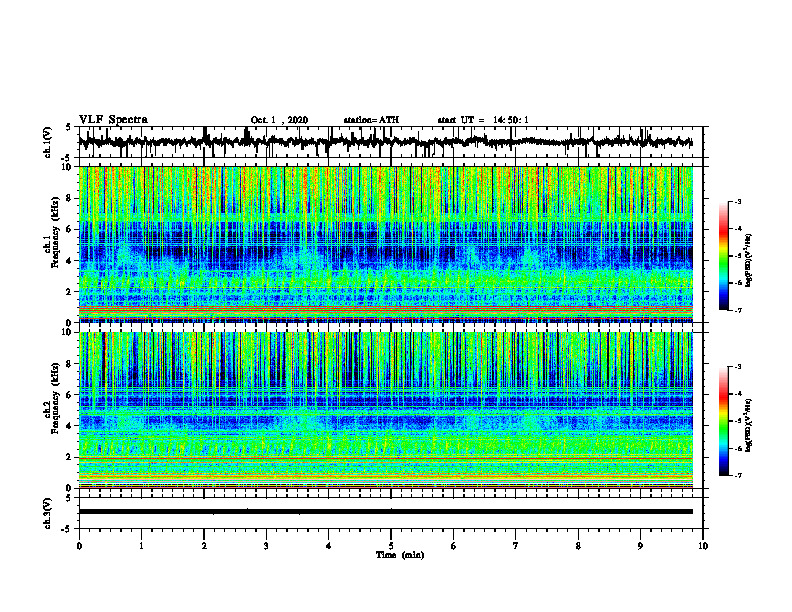Click the 'VLF Spectra' title text
The height and width of the screenshot is (612, 792).
click(x=113, y=120)
